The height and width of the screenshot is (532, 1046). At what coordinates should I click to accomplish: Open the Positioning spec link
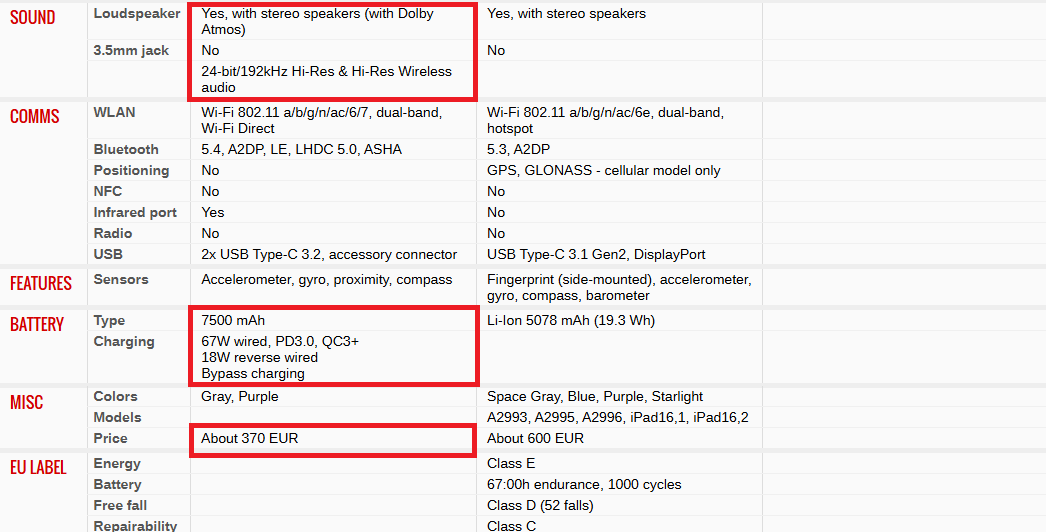pyautogui.click(x=131, y=170)
